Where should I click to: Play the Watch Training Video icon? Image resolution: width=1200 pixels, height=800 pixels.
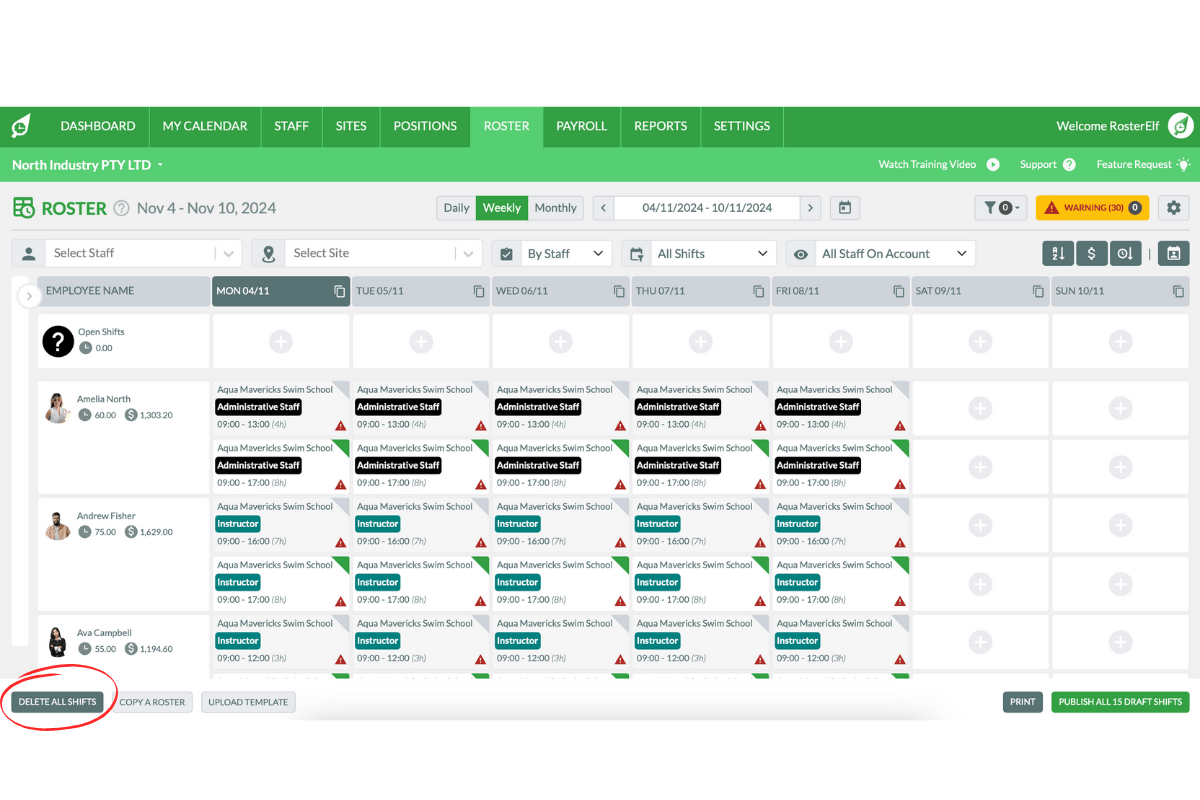point(993,165)
